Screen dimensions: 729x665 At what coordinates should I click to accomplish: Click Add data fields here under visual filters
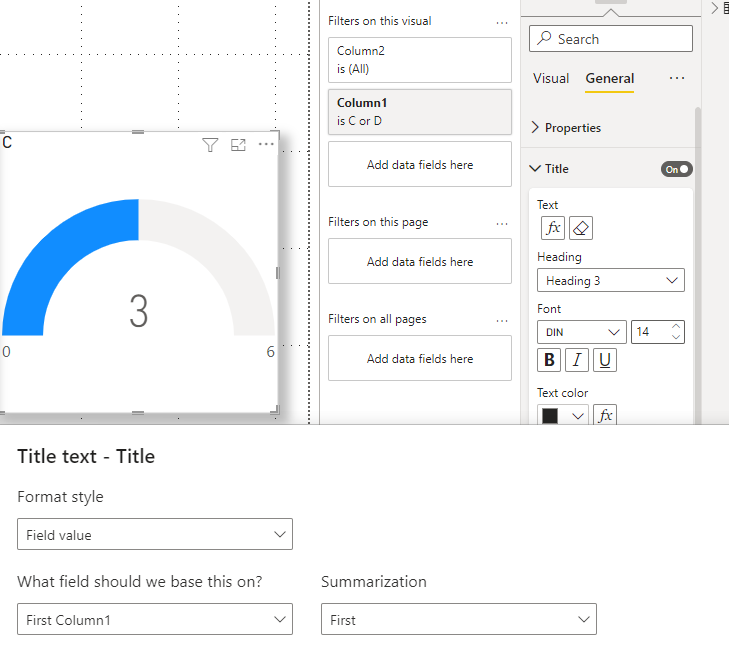click(x=420, y=164)
